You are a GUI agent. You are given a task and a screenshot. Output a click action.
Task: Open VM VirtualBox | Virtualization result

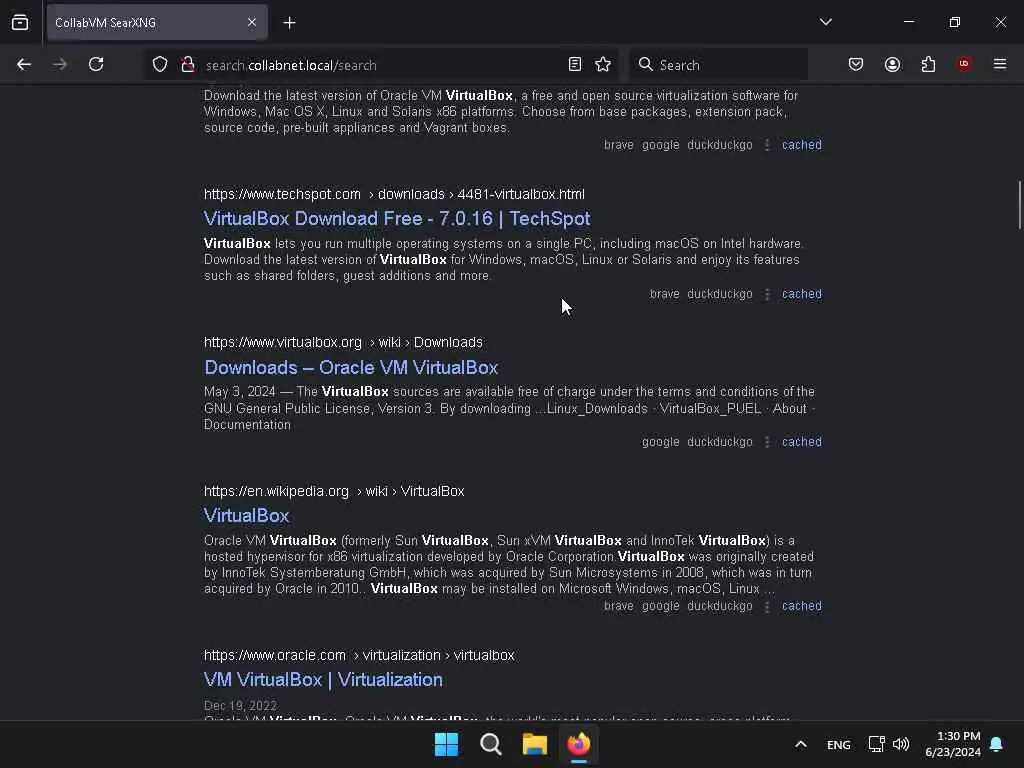[x=323, y=680]
